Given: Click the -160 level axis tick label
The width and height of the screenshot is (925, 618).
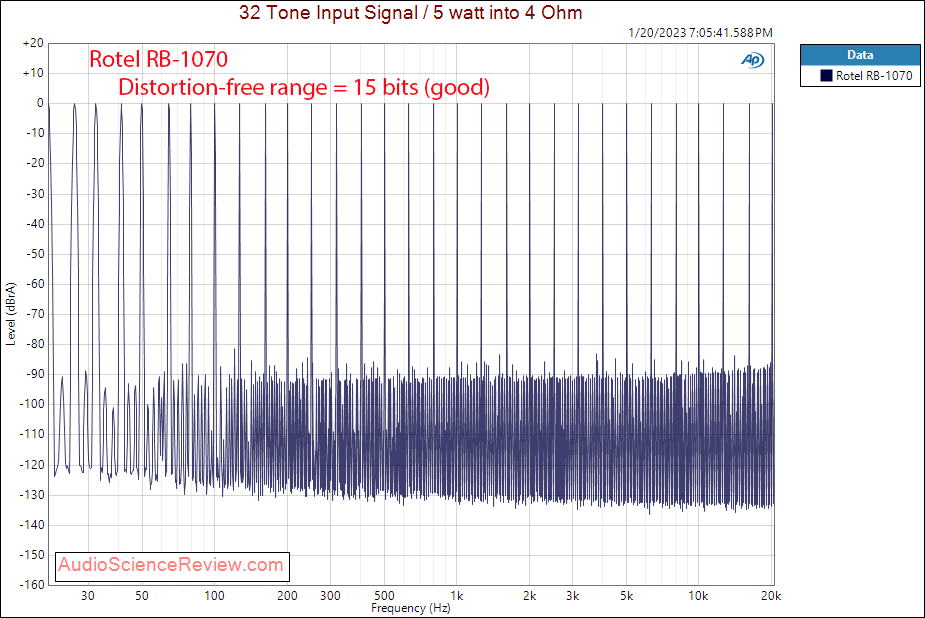Looking at the screenshot, I should tap(32, 584).
